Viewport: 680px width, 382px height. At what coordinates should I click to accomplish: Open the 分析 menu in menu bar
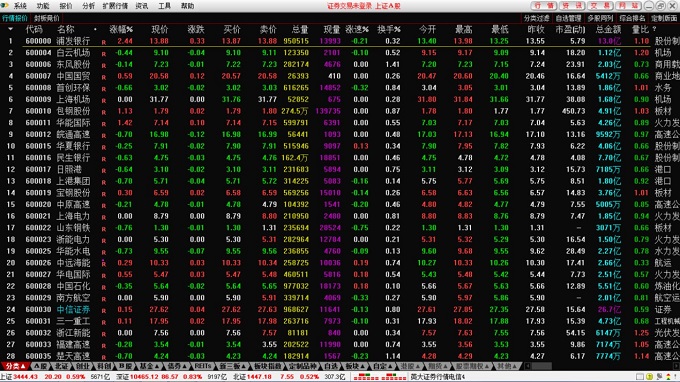88,6
